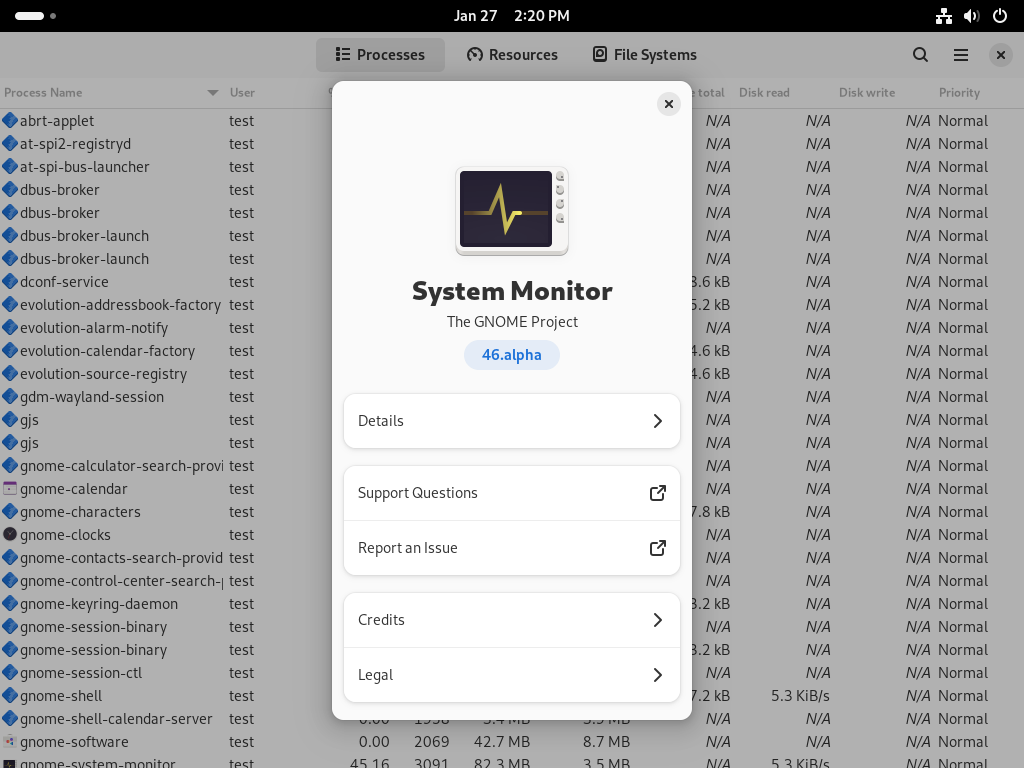Select the gnome-control-center-search process name

121,581
